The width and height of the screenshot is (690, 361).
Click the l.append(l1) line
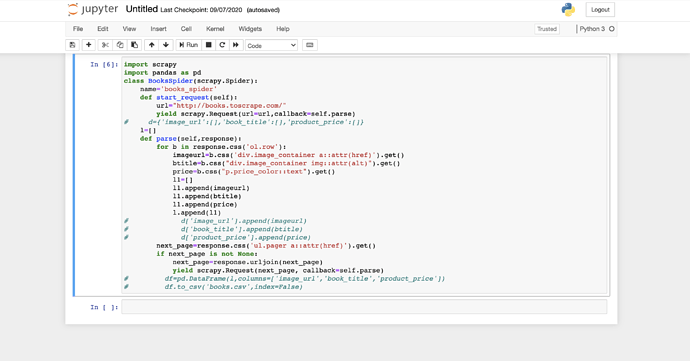tap(197, 213)
